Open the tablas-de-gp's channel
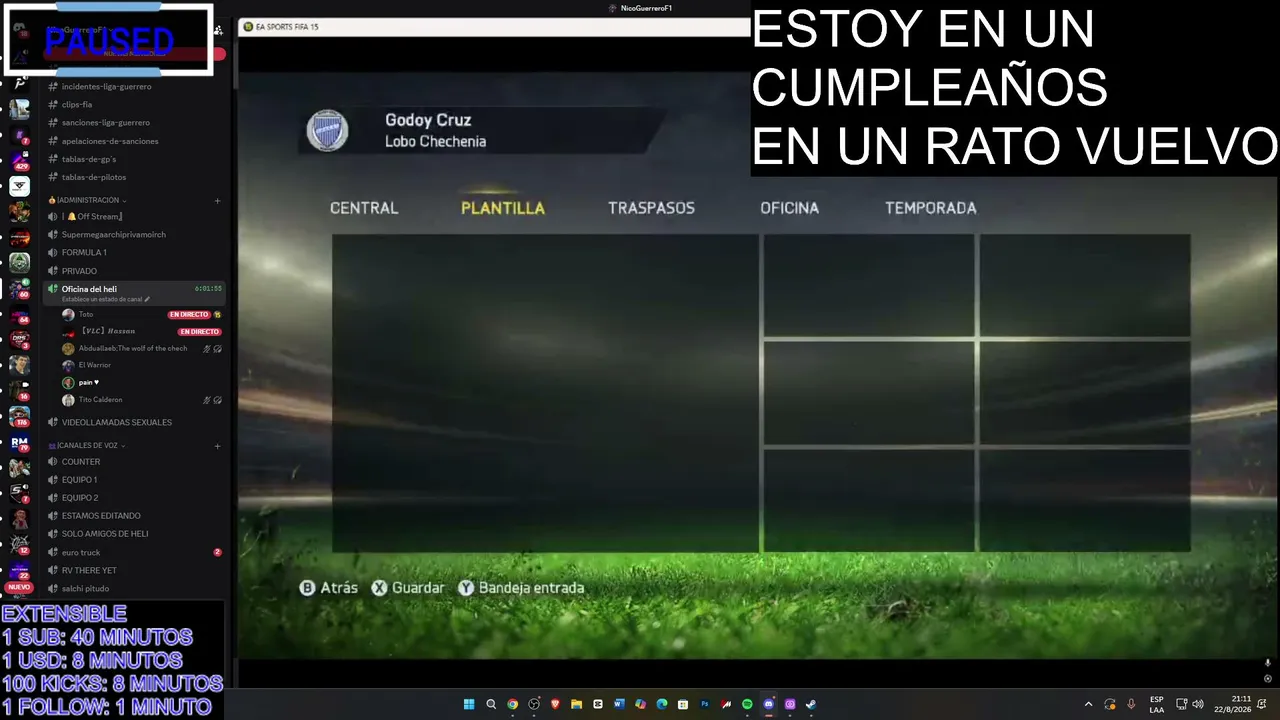 (x=89, y=159)
